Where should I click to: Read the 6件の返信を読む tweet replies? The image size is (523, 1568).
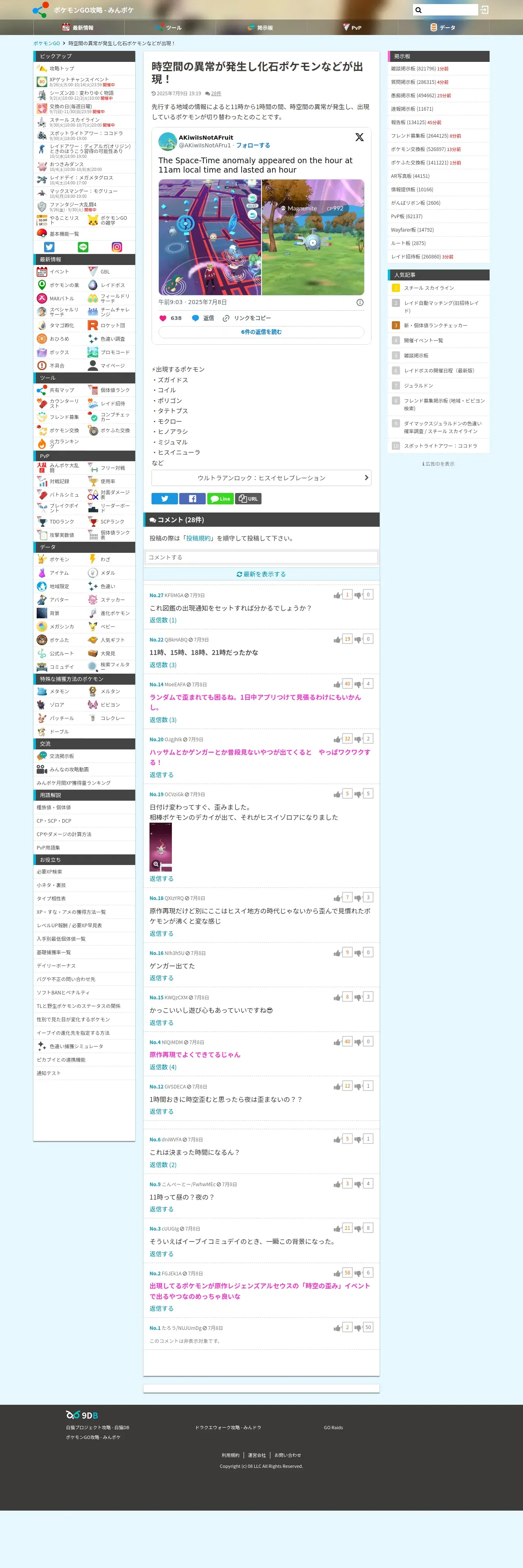pyautogui.click(x=261, y=332)
